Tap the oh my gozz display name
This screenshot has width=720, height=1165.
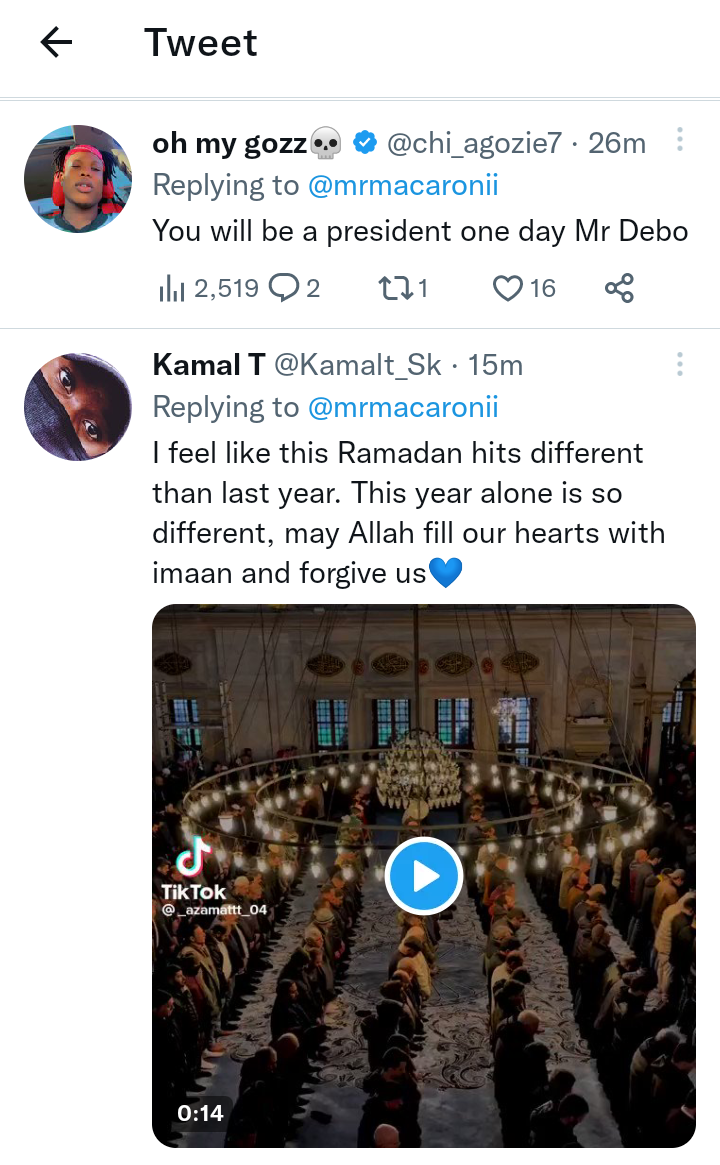(229, 144)
